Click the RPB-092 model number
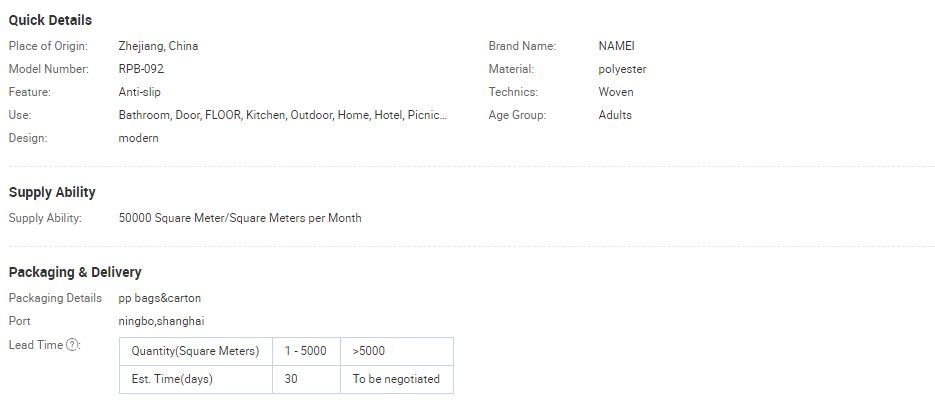This screenshot has width=935, height=411. [x=141, y=69]
